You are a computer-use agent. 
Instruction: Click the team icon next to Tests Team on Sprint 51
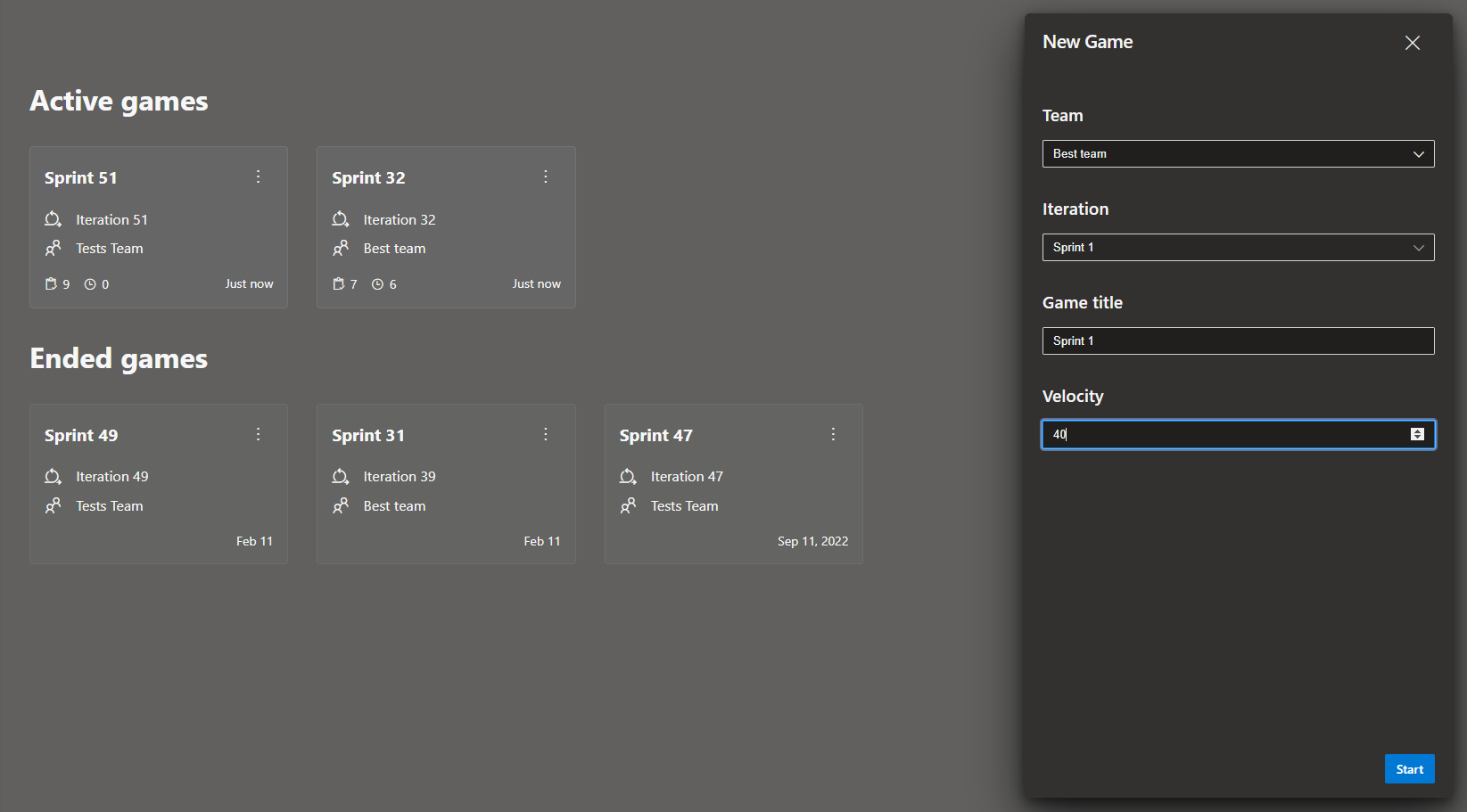tap(53, 248)
